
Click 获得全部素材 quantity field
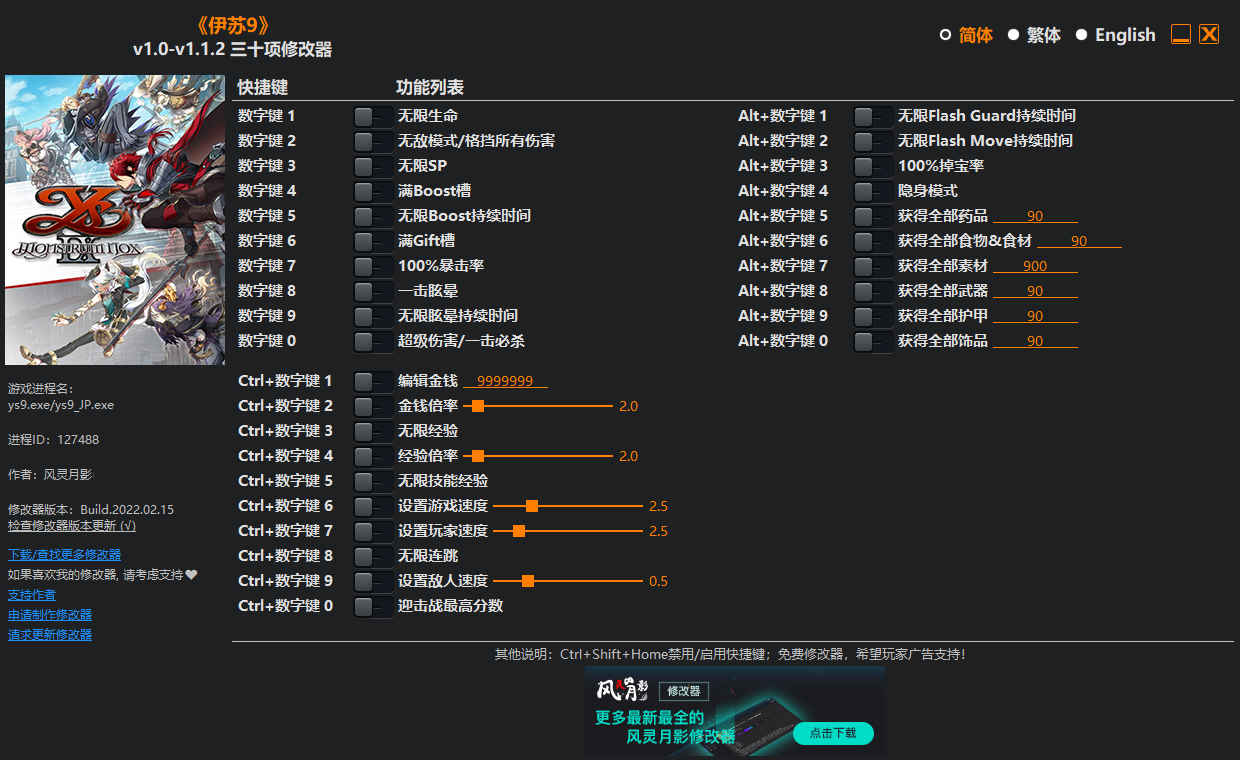1035,266
